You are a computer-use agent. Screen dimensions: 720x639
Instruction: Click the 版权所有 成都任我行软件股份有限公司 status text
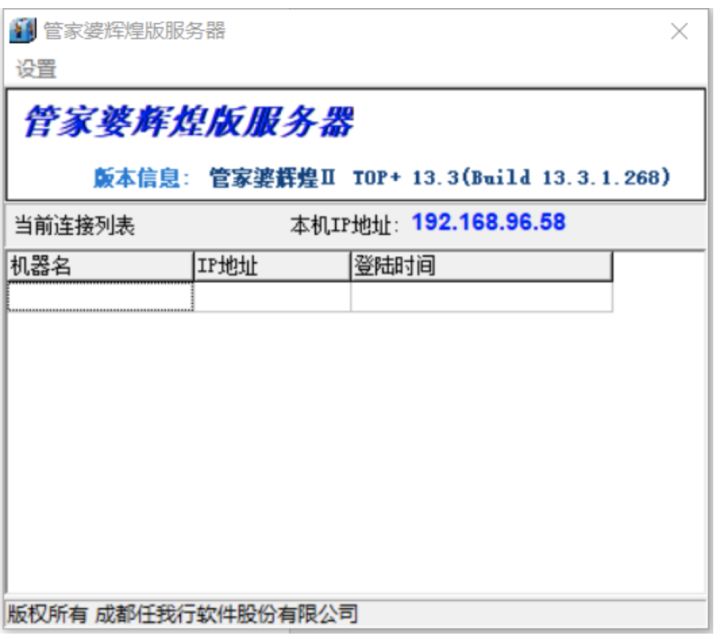click(182, 614)
